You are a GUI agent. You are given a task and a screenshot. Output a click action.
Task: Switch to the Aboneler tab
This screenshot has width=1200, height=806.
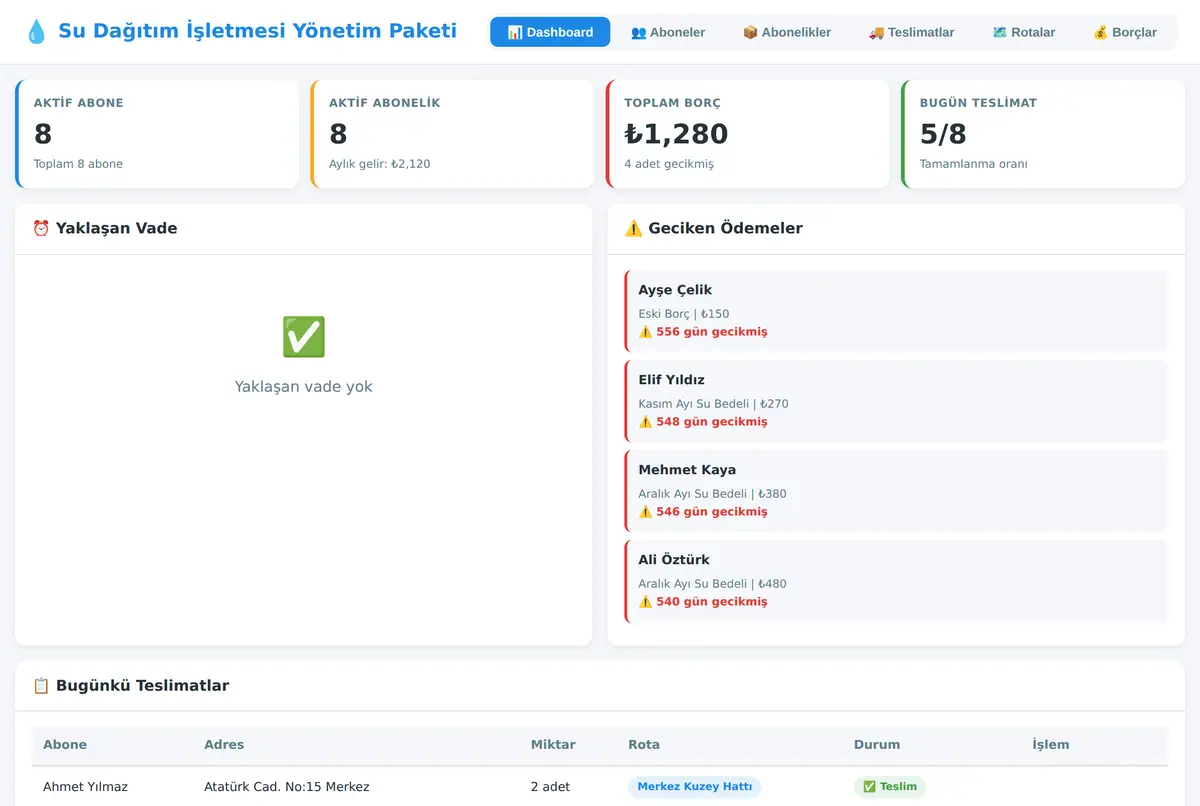click(x=668, y=32)
